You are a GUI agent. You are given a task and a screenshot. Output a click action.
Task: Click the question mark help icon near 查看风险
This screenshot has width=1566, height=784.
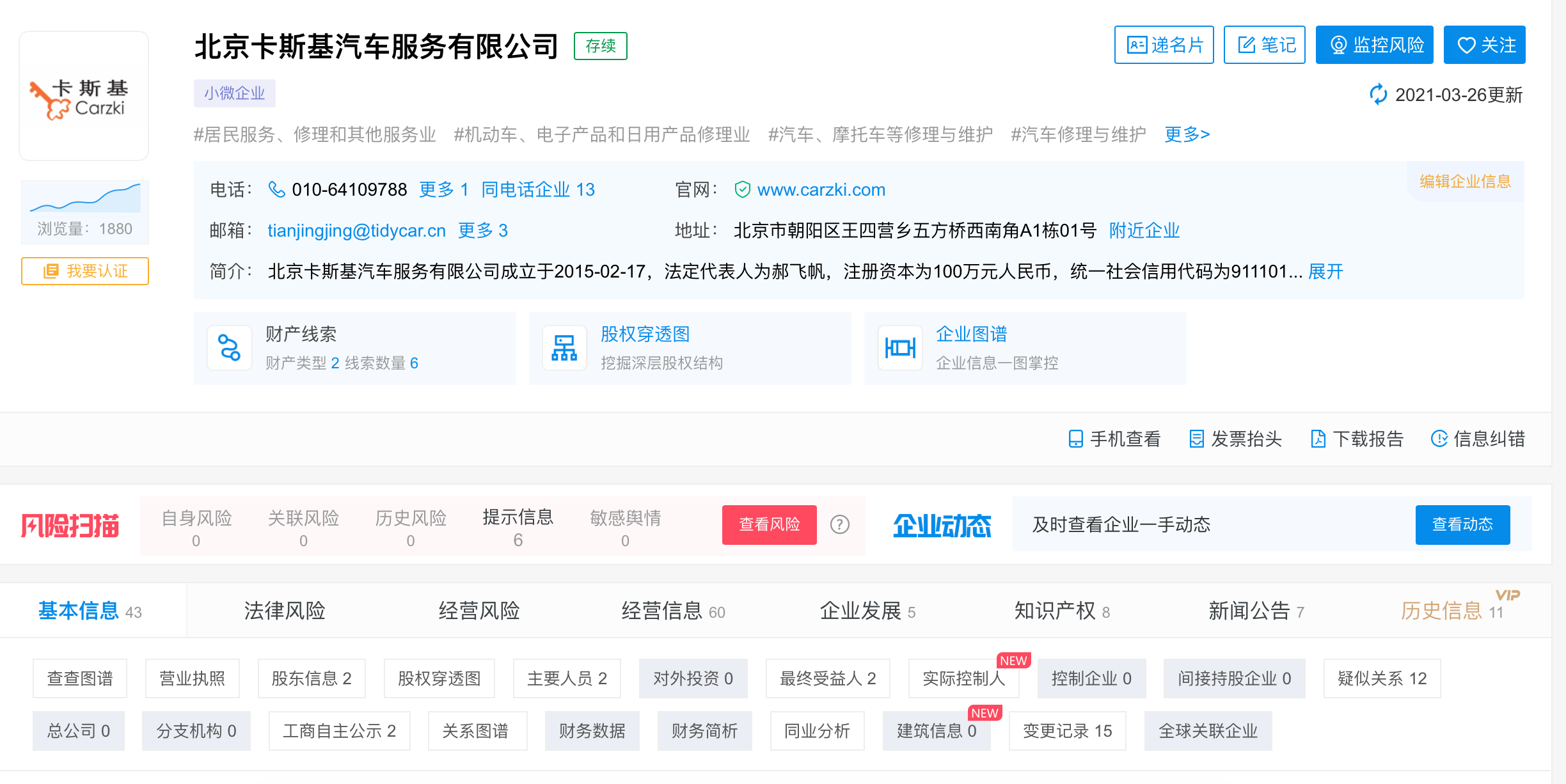pyautogui.click(x=839, y=524)
